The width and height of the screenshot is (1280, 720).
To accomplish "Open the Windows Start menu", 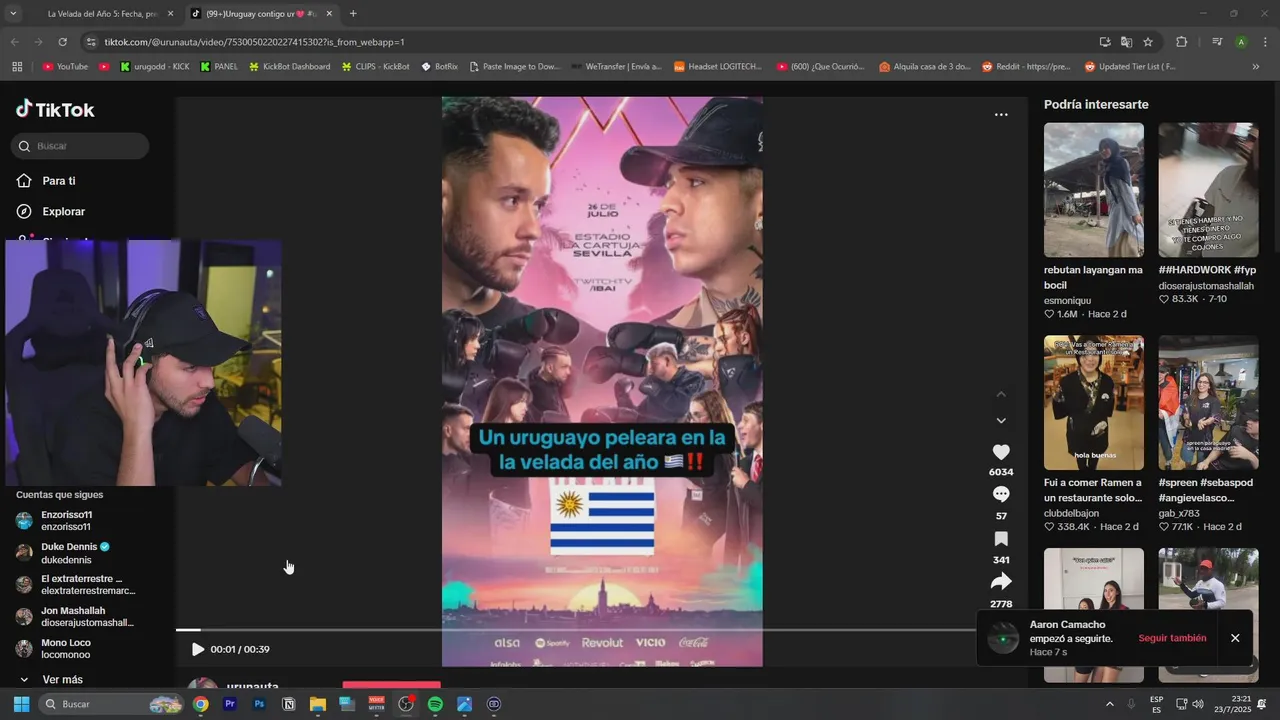I will pos(21,704).
